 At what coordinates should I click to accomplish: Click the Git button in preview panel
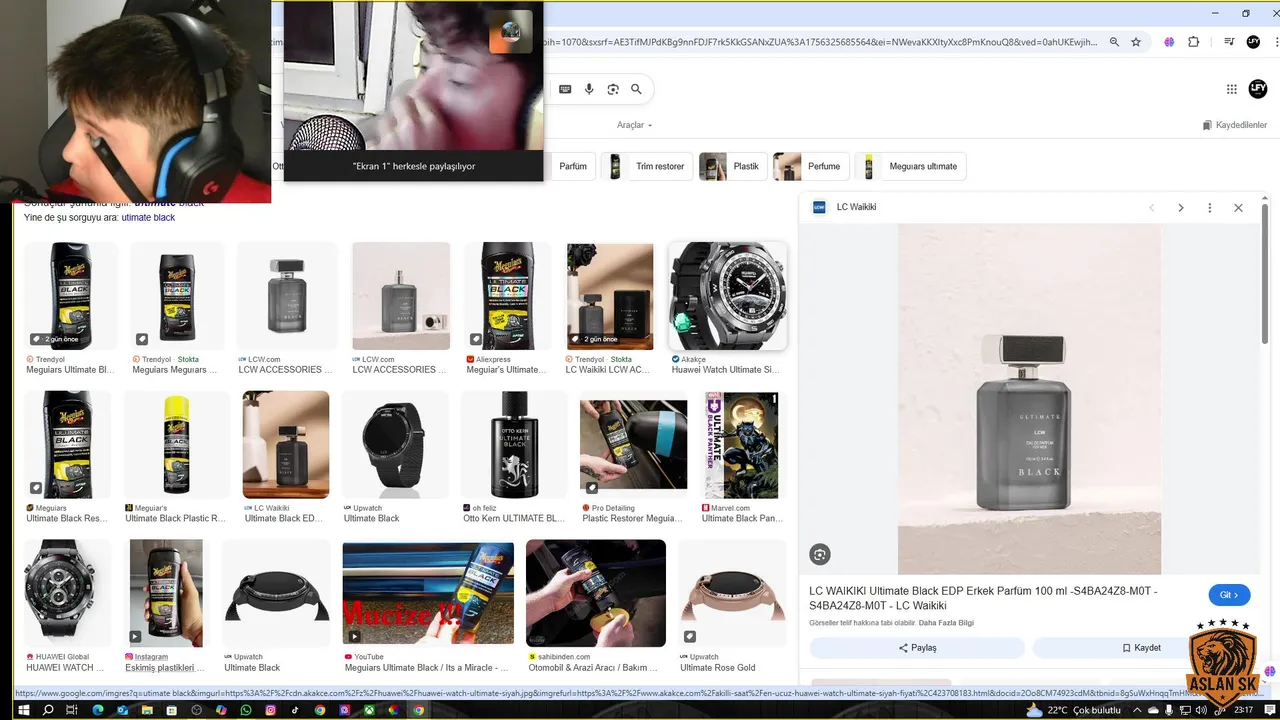1229,595
